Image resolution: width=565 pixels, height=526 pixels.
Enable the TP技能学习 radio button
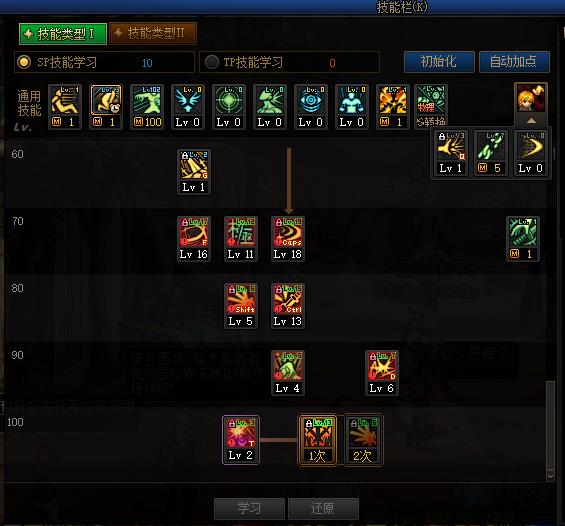click(x=212, y=62)
